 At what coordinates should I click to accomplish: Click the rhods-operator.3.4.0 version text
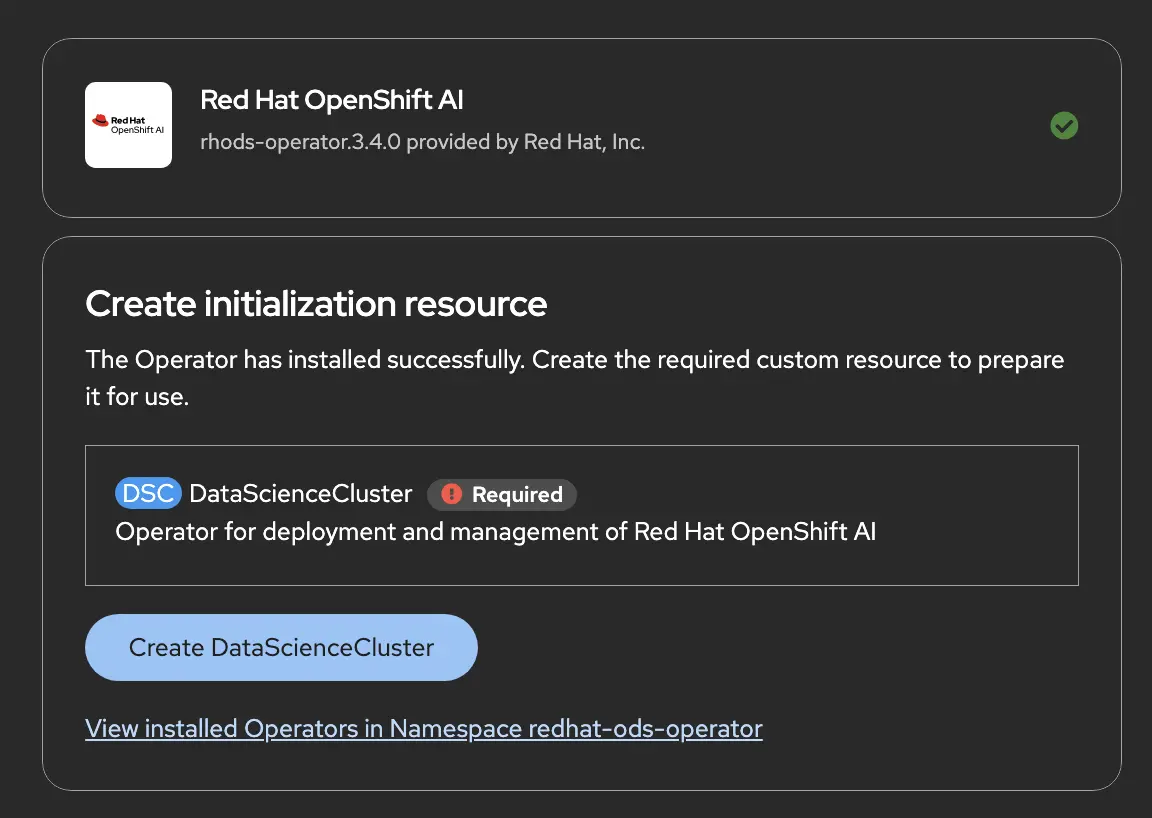(x=422, y=142)
